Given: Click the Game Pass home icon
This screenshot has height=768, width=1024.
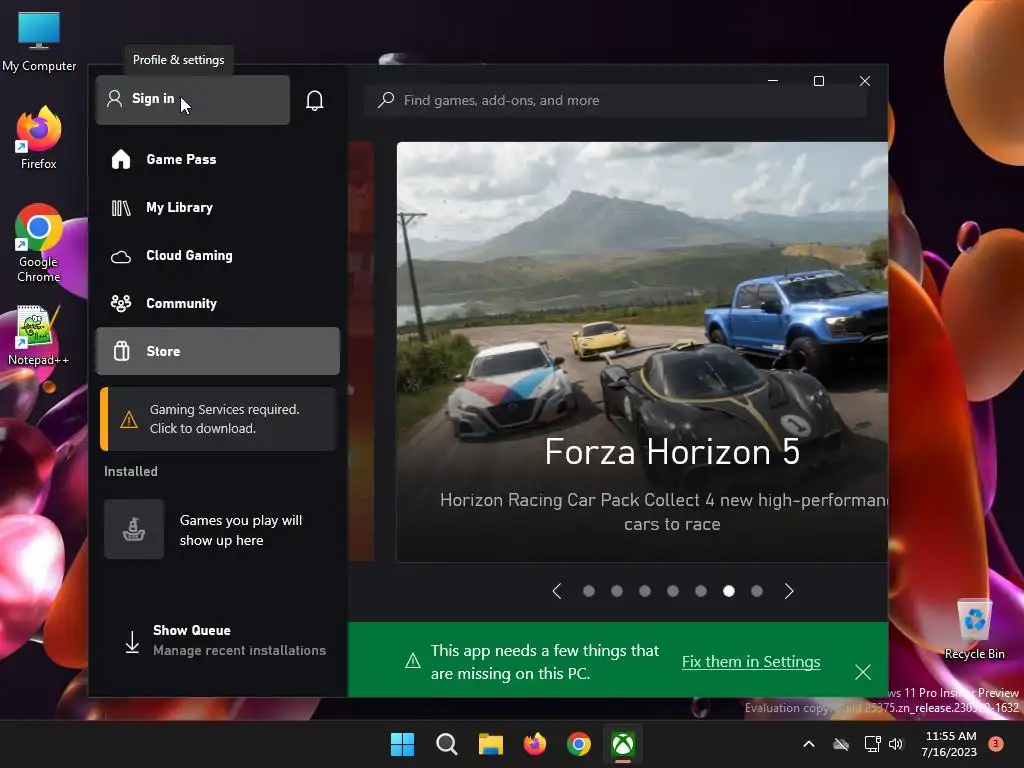Looking at the screenshot, I should [x=121, y=159].
